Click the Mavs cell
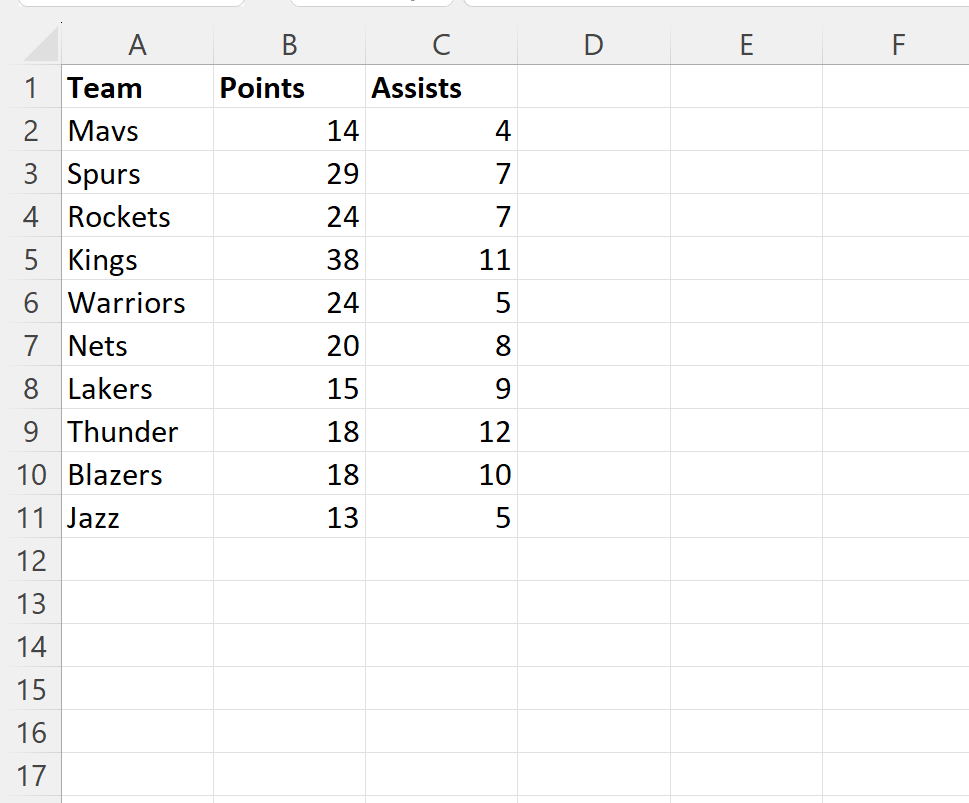Screen dimensions: 969x803 [137, 131]
